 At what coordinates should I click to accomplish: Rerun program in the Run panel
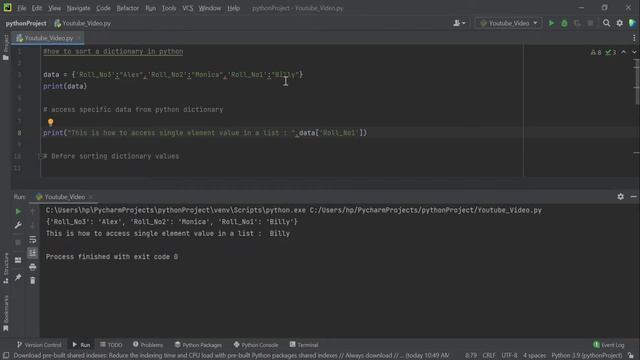(x=18, y=211)
